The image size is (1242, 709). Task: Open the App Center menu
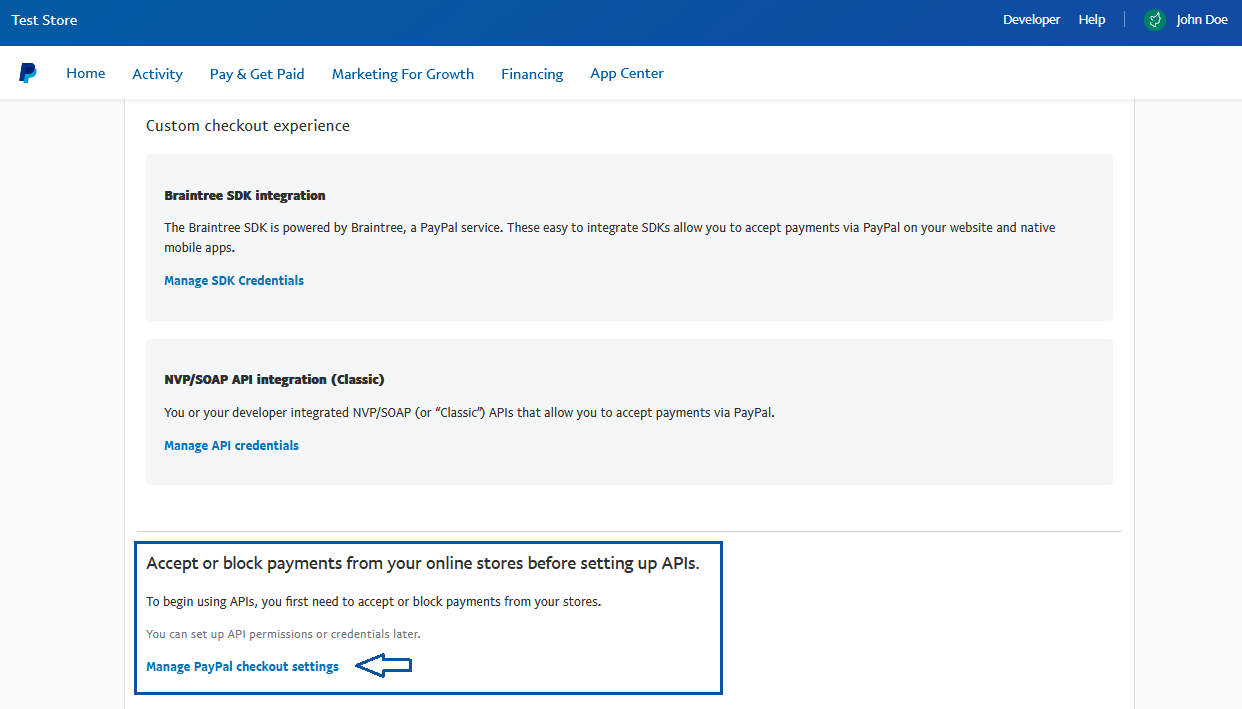[627, 74]
